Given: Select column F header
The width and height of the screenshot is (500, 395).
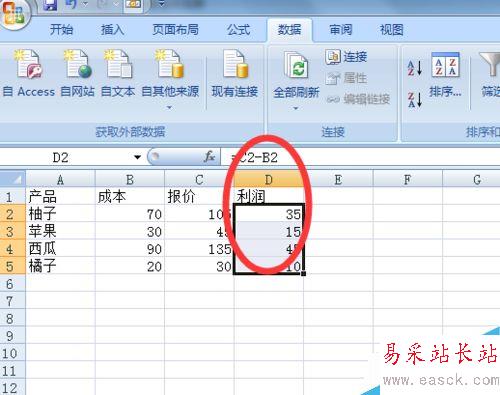Looking at the screenshot, I should [x=408, y=180].
